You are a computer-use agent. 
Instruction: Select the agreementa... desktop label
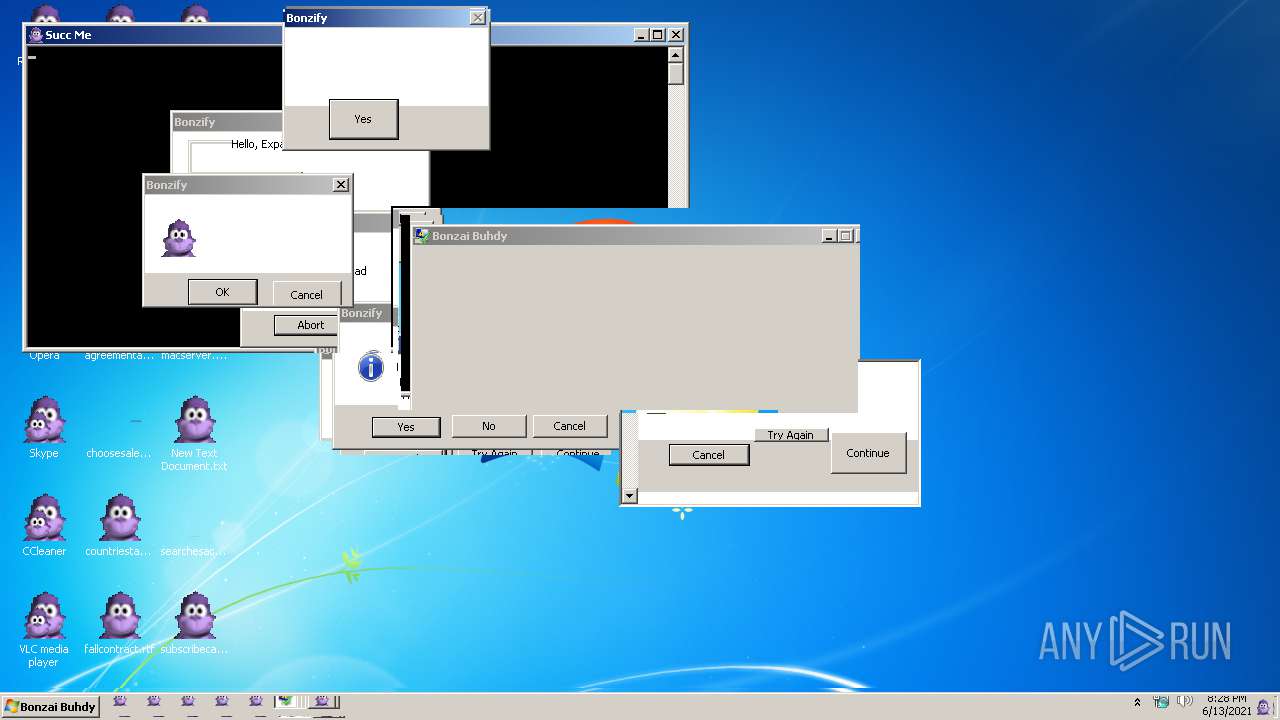coord(119,355)
